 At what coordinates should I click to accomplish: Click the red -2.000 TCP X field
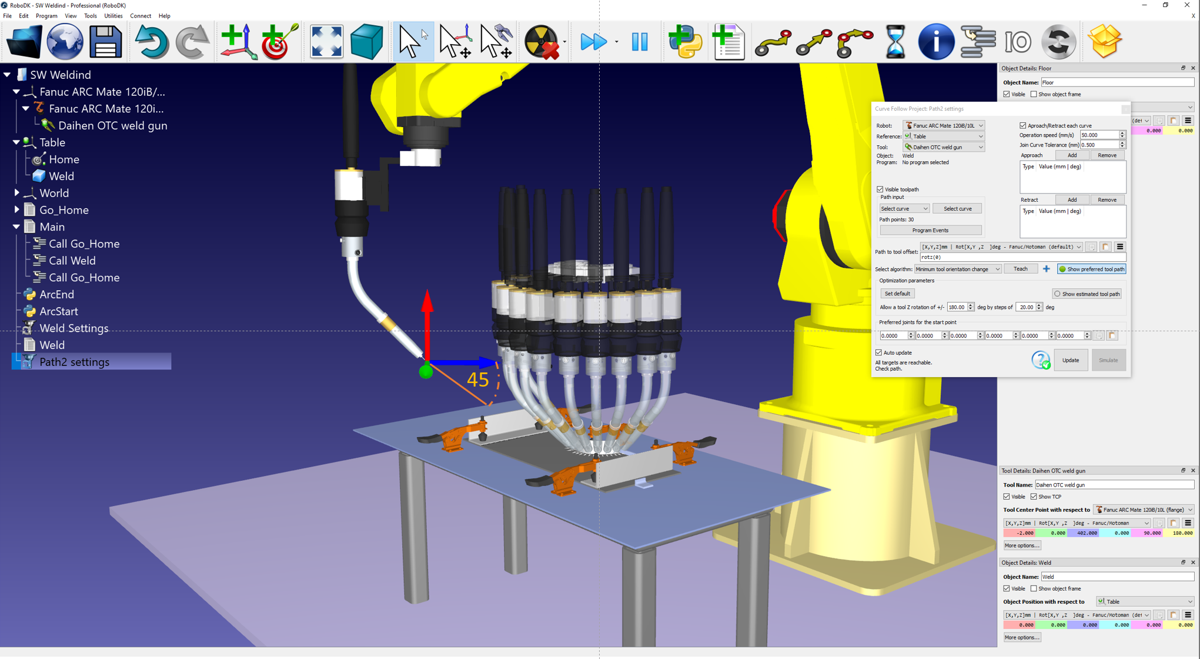point(1019,534)
